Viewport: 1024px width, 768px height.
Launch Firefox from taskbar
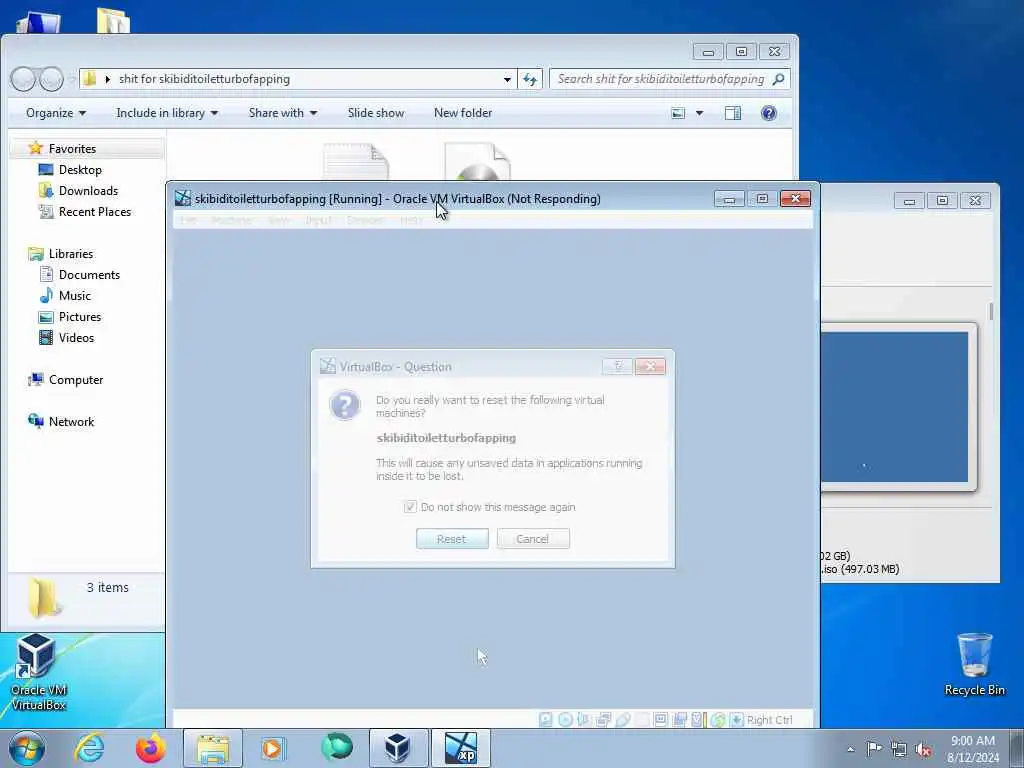pyautogui.click(x=150, y=748)
